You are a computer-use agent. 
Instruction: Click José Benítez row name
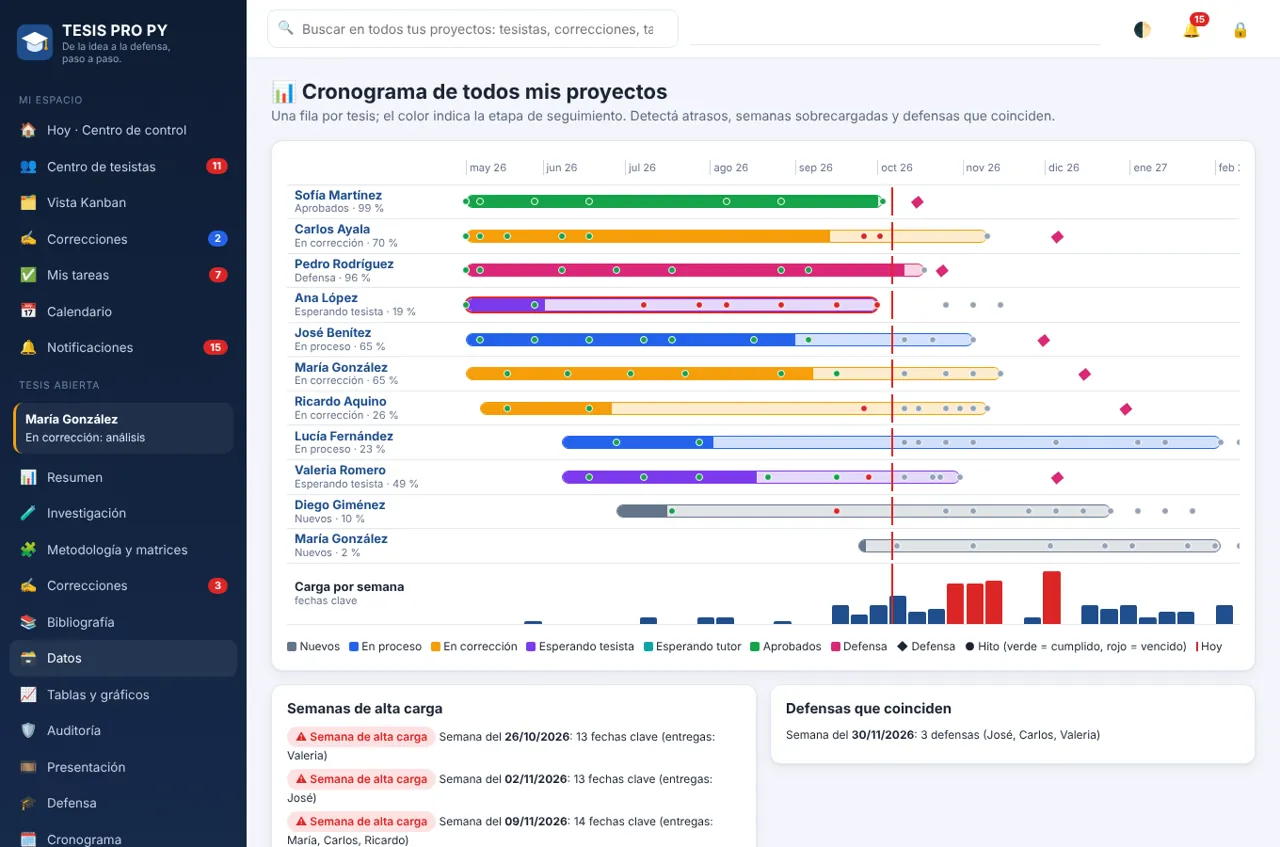(333, 333)
